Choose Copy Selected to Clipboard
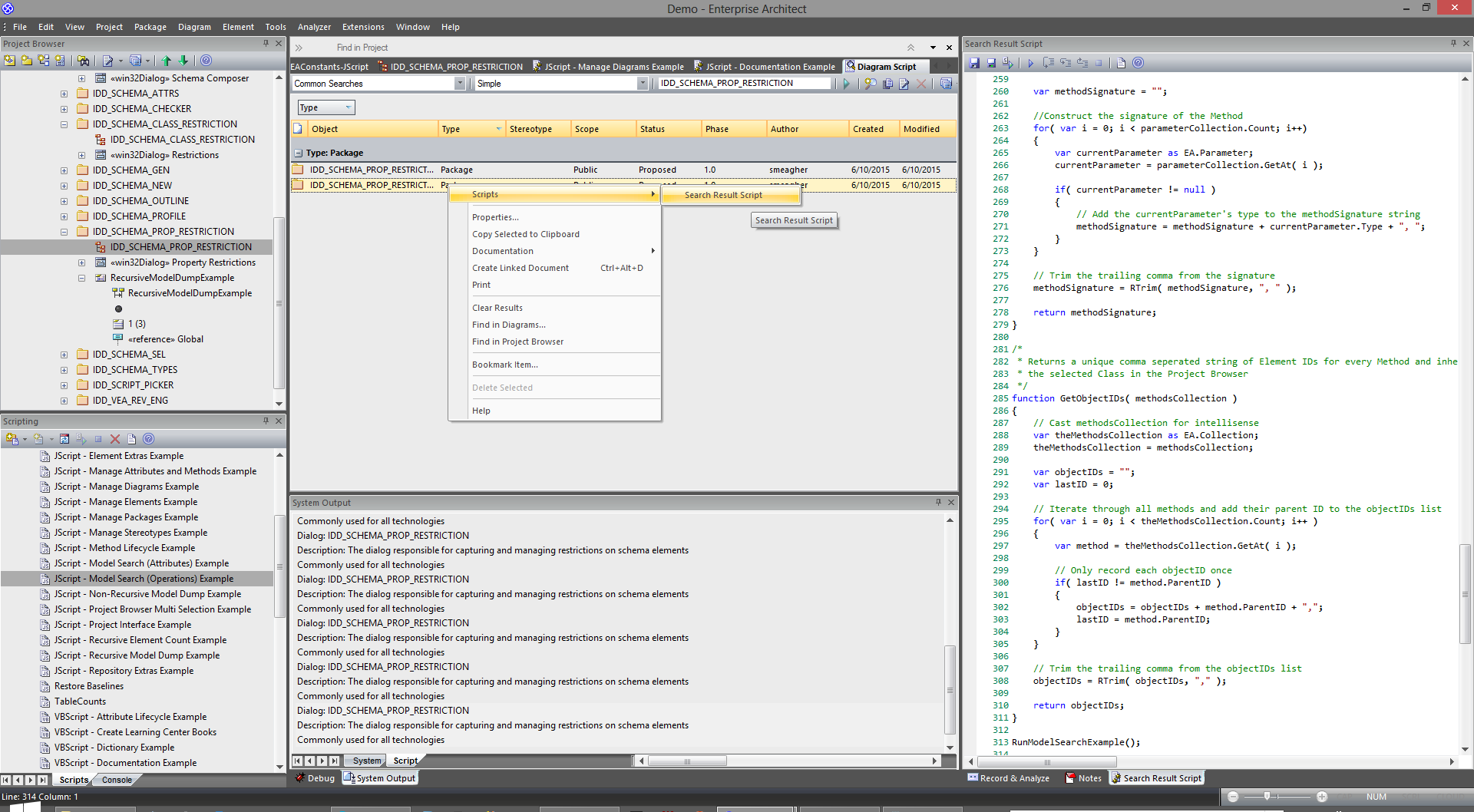 (x=525, y=234)
